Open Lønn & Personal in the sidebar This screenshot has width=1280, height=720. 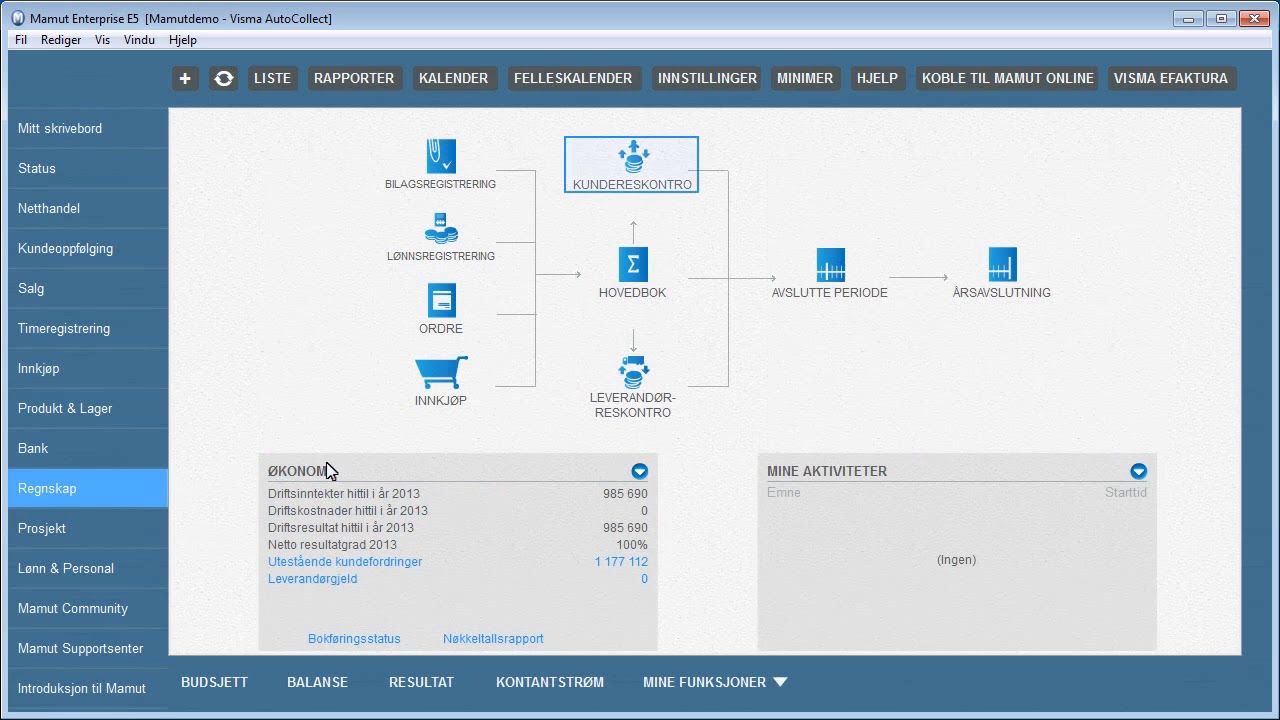[x=88, y=568]
